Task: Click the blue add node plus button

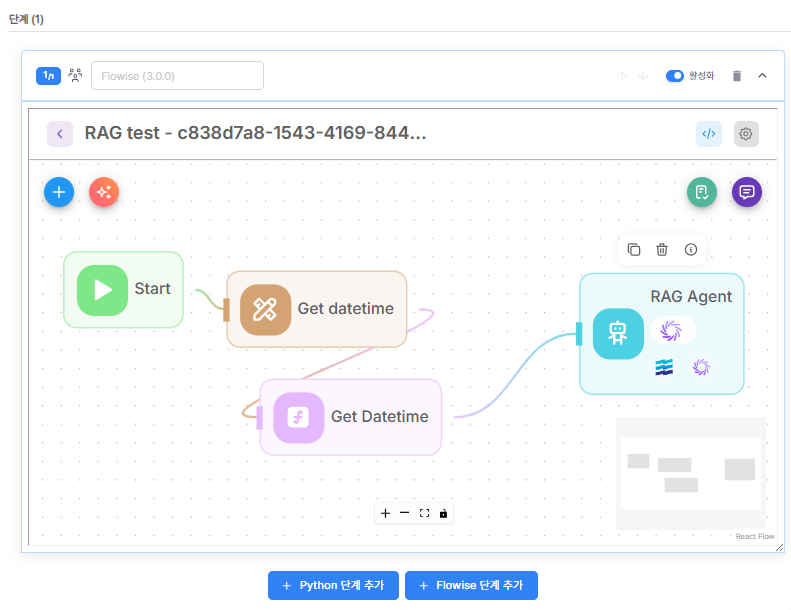Action: 59,191
